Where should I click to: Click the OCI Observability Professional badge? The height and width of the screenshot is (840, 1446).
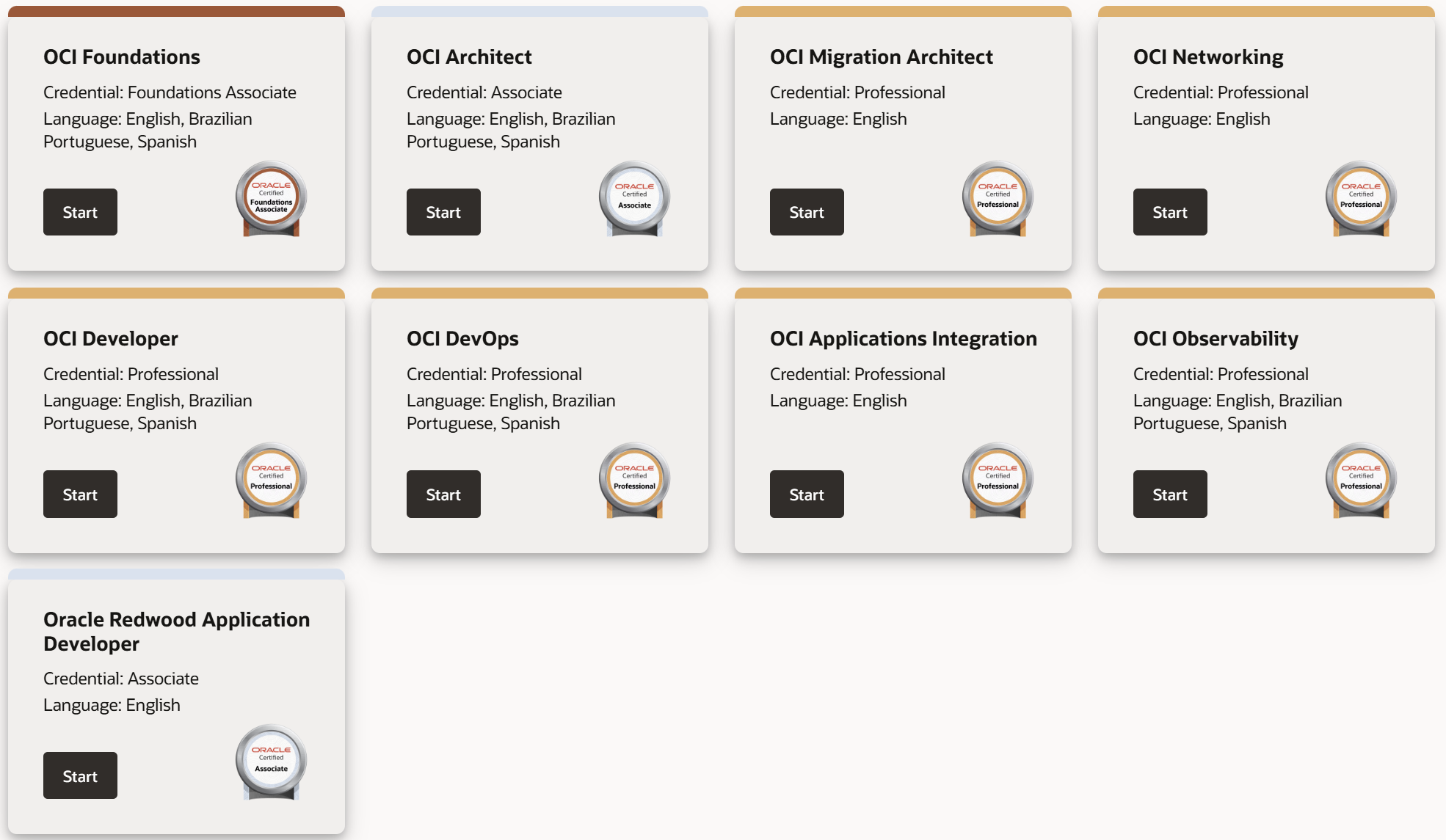1361,481
